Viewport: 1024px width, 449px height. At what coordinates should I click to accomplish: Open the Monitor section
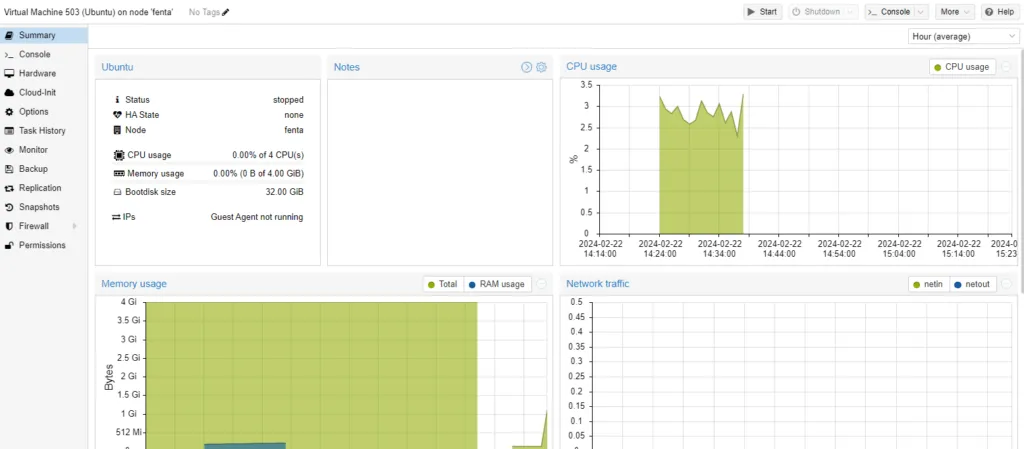[x=44, y=149]
